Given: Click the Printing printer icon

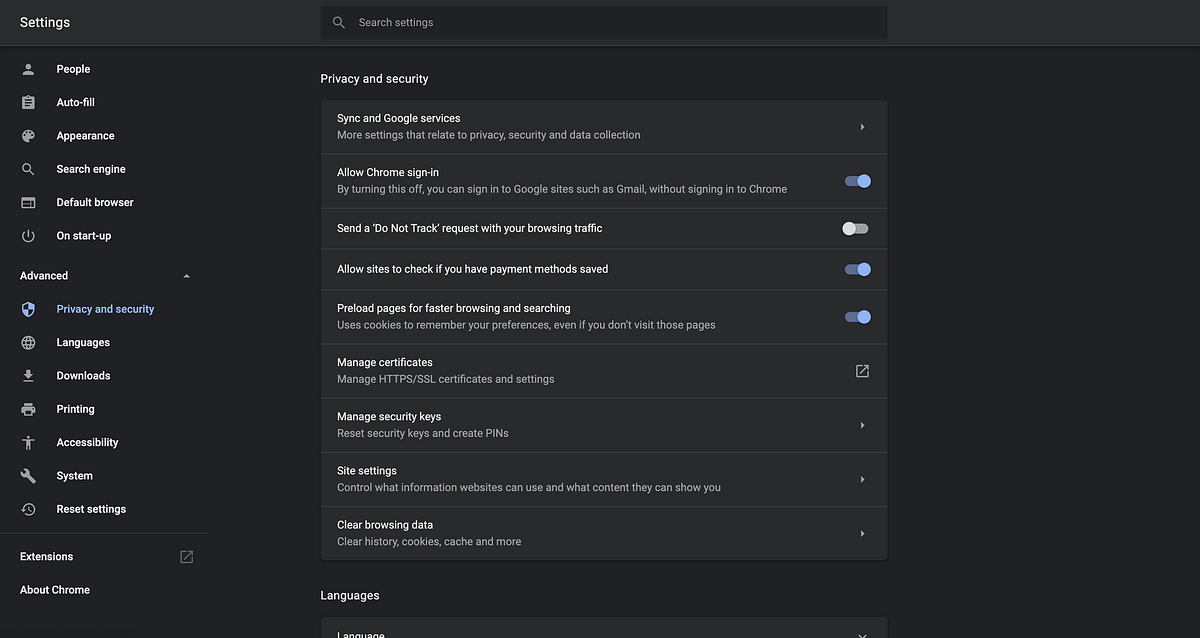Looking at the screenshot, I should 28,409.
